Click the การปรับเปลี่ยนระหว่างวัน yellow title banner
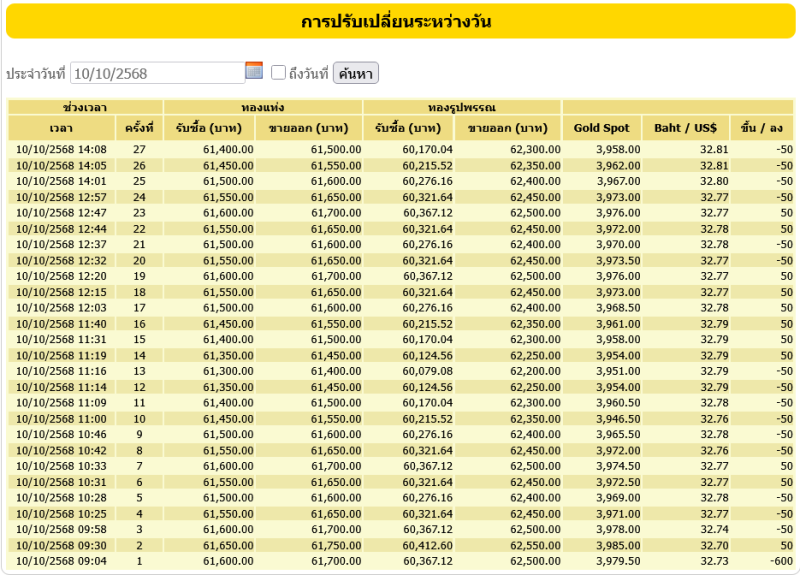800x575 pixels. [x=399, y=21]
